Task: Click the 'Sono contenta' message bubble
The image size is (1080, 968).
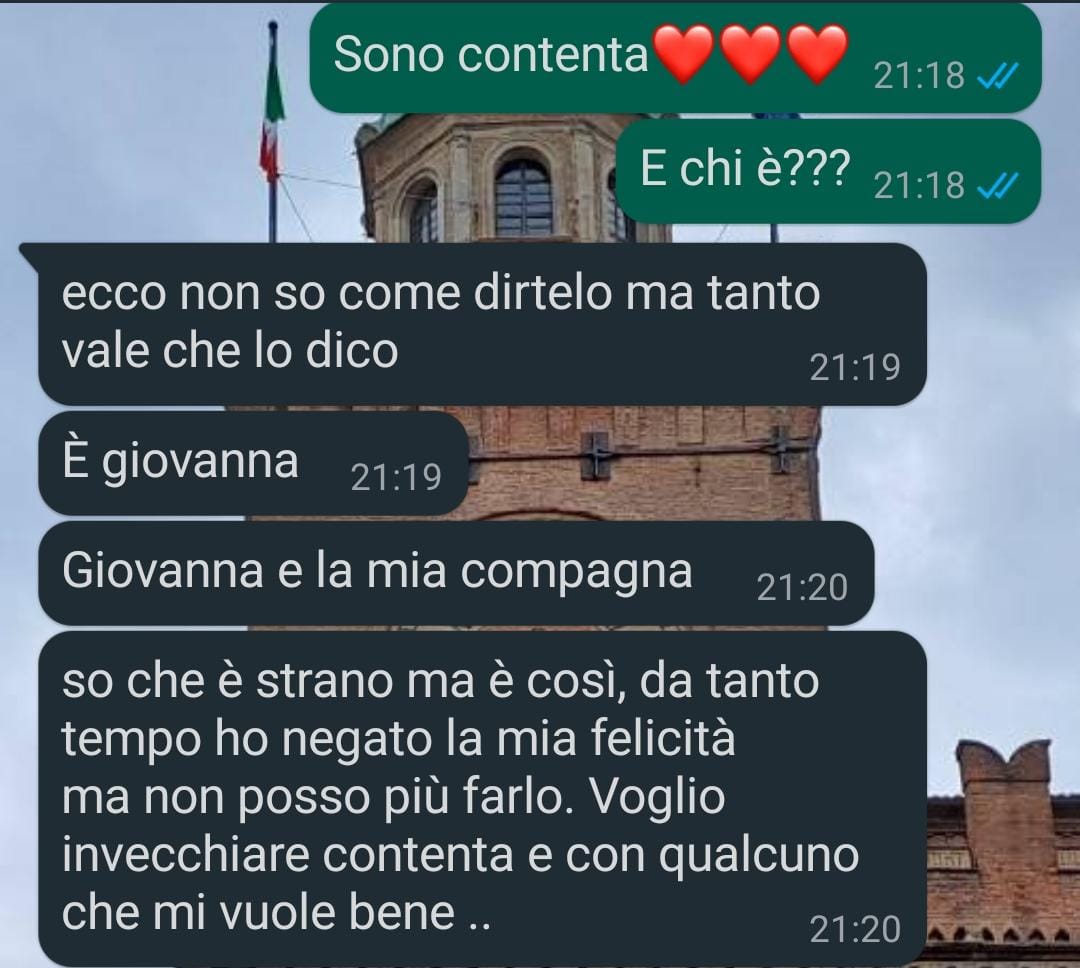Action: (x=675, y=58)
